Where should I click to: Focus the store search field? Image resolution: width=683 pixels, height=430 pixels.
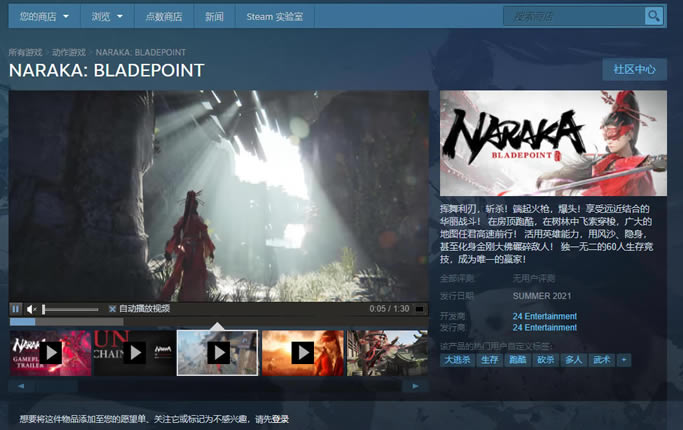[x=574, y=17]
